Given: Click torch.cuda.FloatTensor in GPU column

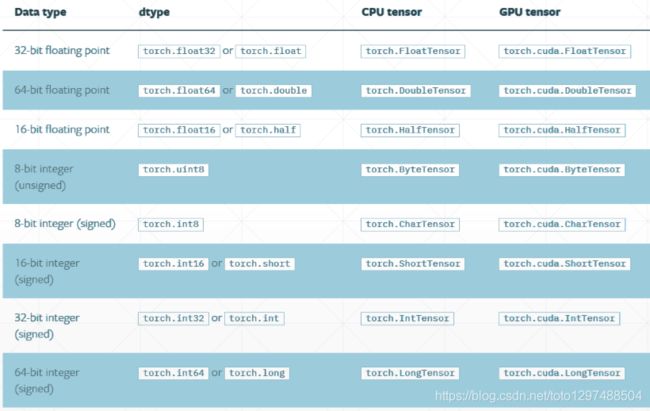Looking at the screenshot, I should pos(565,51).
